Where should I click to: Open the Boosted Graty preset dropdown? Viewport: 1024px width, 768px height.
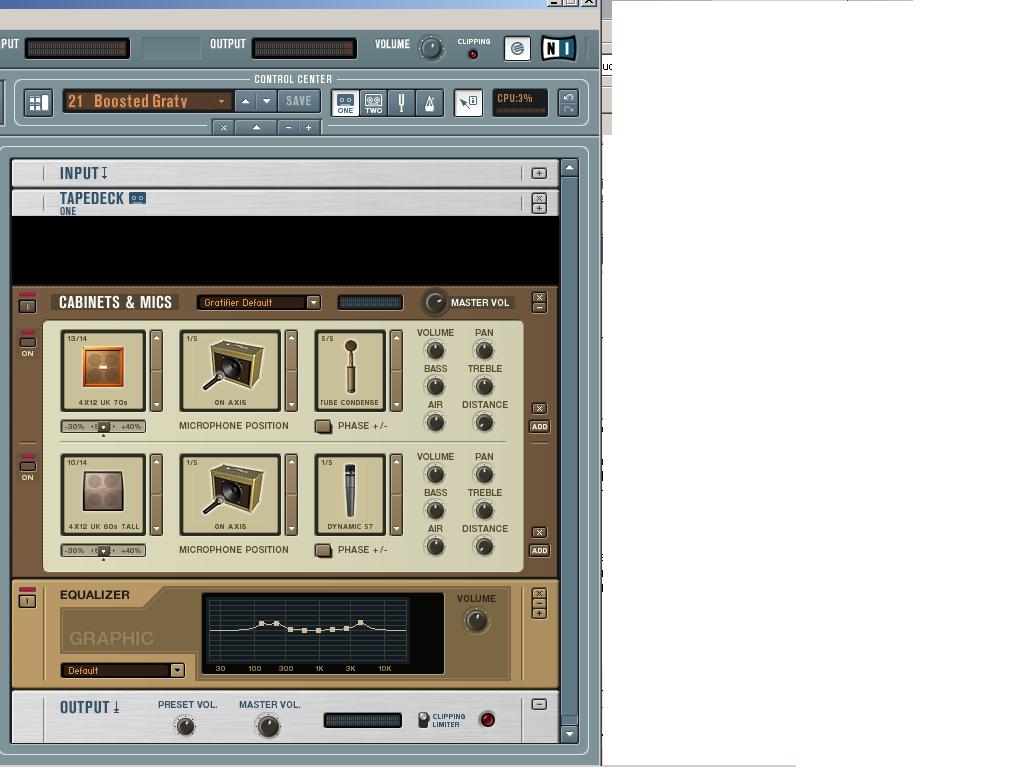tap(222, 101)
